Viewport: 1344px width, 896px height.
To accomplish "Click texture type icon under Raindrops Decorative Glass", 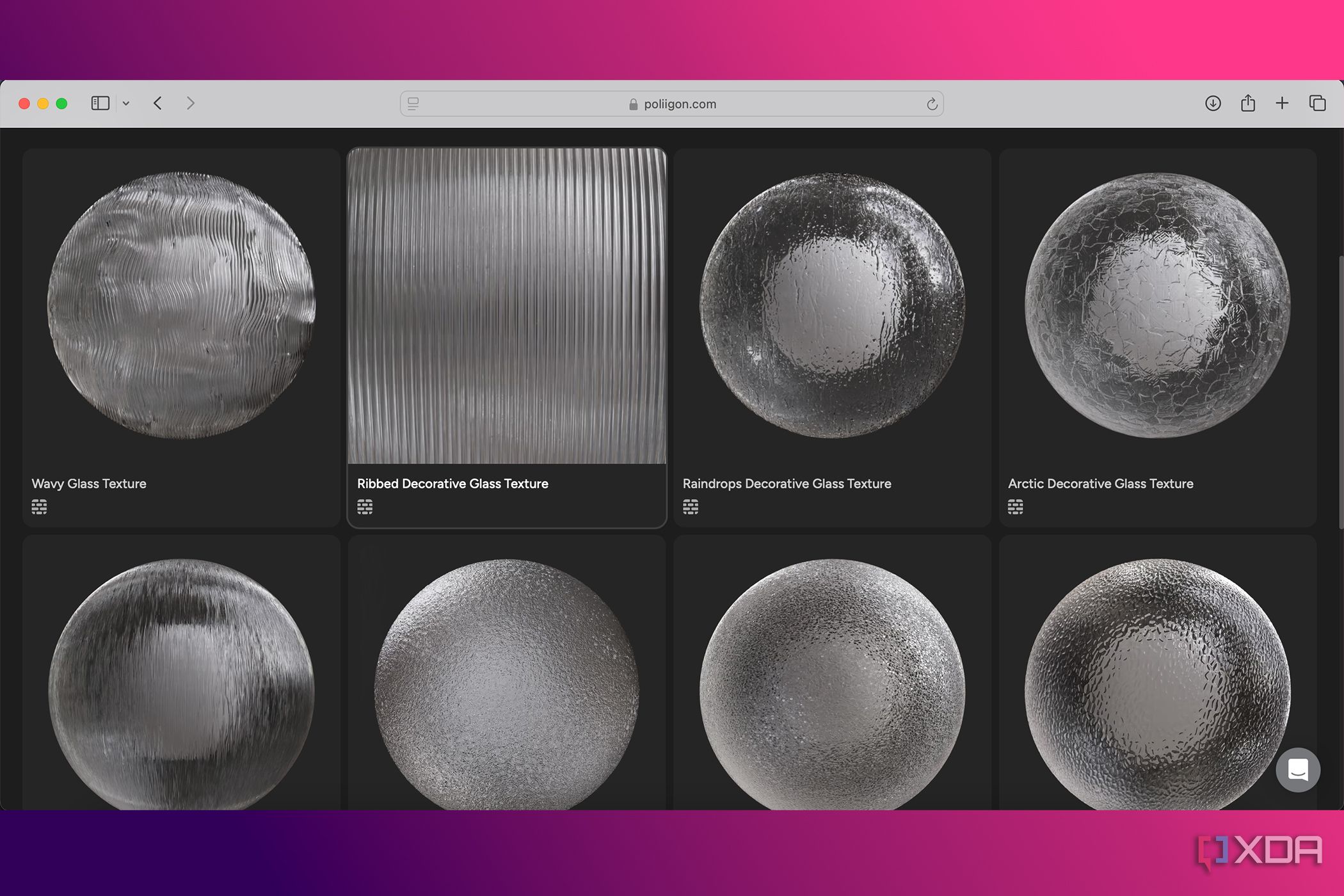I will point(691,507).
